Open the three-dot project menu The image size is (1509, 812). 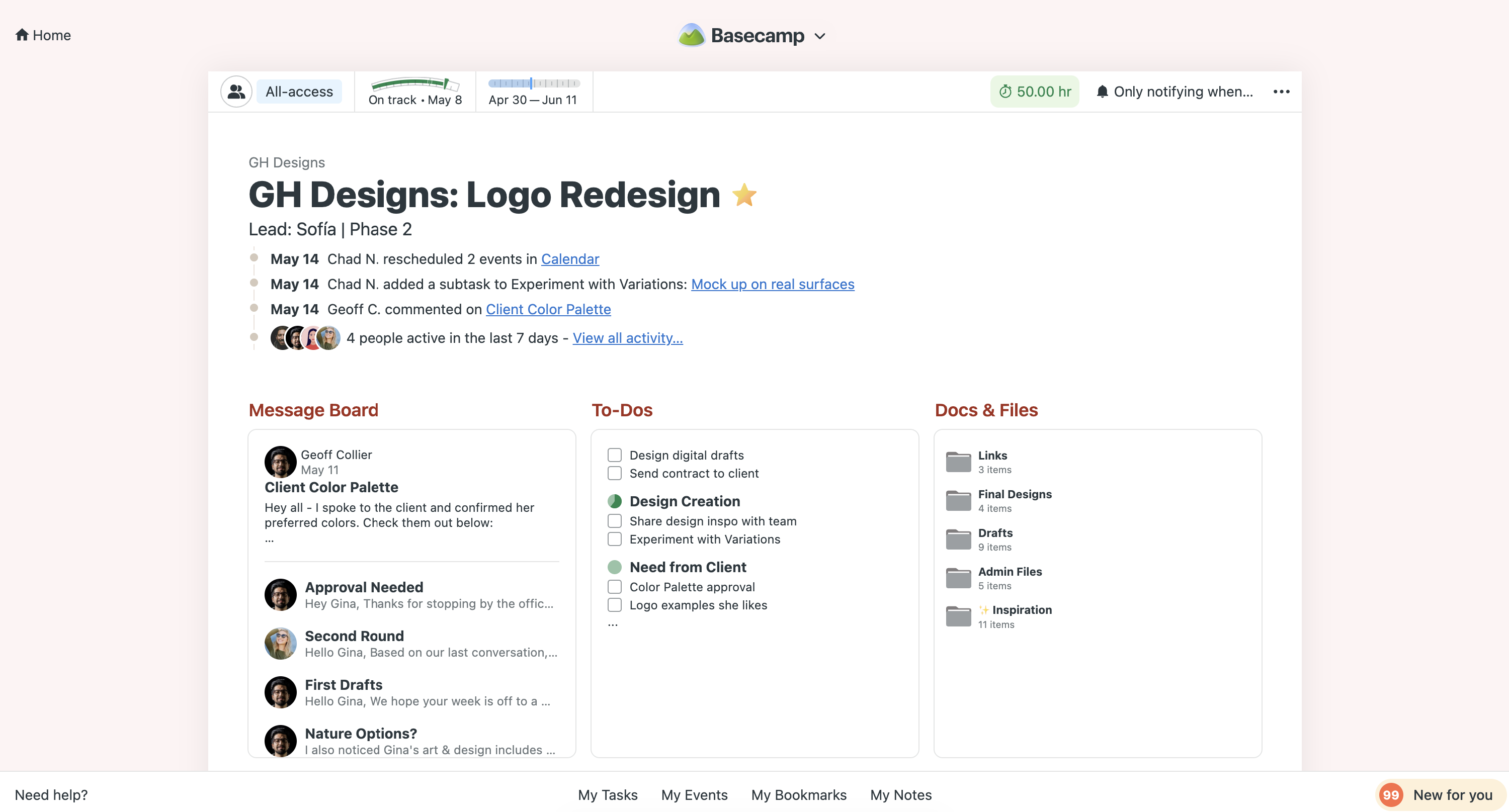[1281, 92]
